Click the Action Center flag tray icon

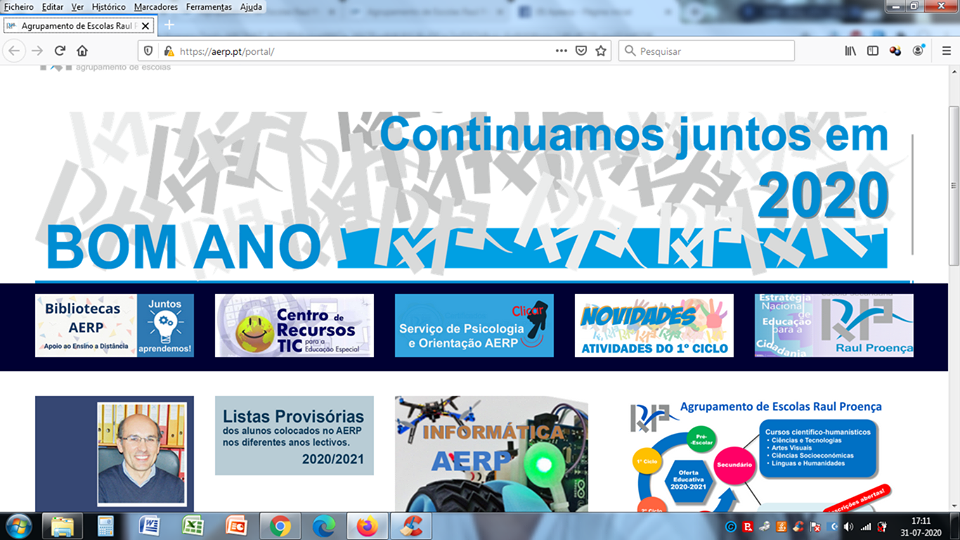(x=815, y=527)
